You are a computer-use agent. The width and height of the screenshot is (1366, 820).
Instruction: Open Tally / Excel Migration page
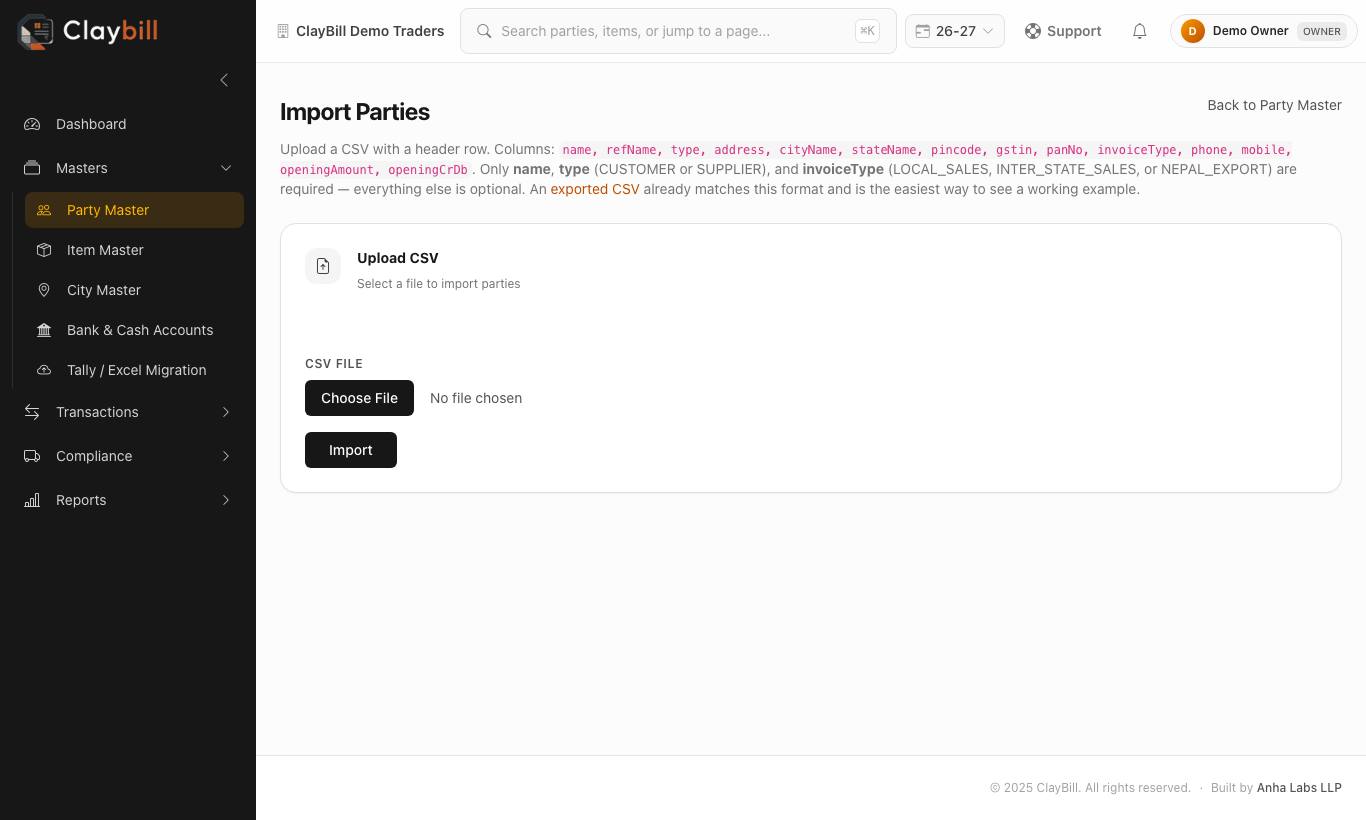click(x=134, y=370)
